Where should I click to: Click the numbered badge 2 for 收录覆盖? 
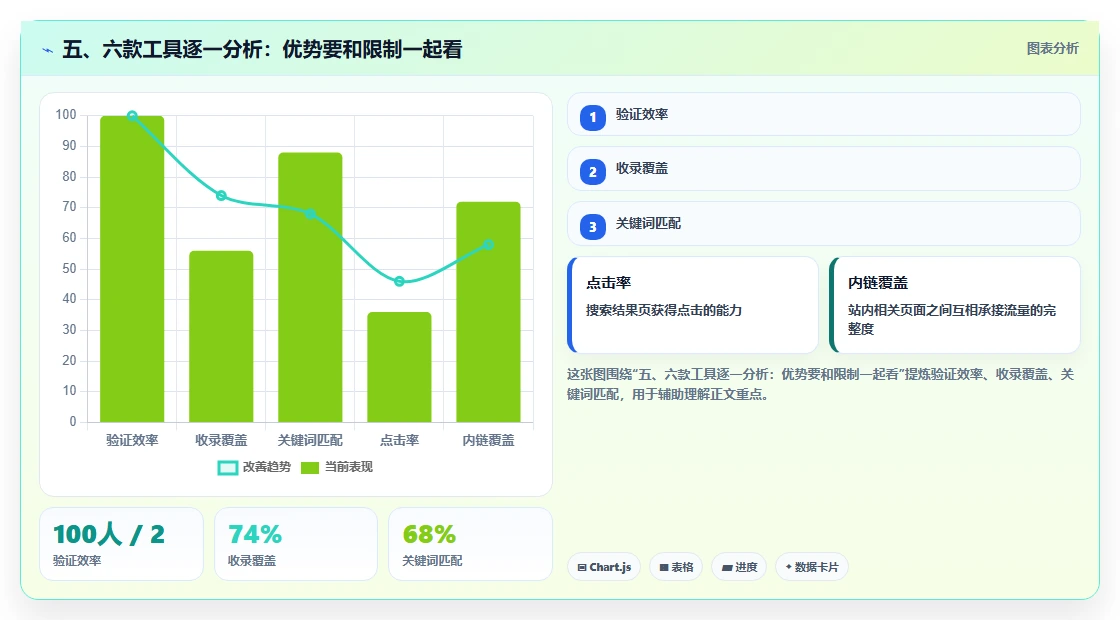pos(592,171)
